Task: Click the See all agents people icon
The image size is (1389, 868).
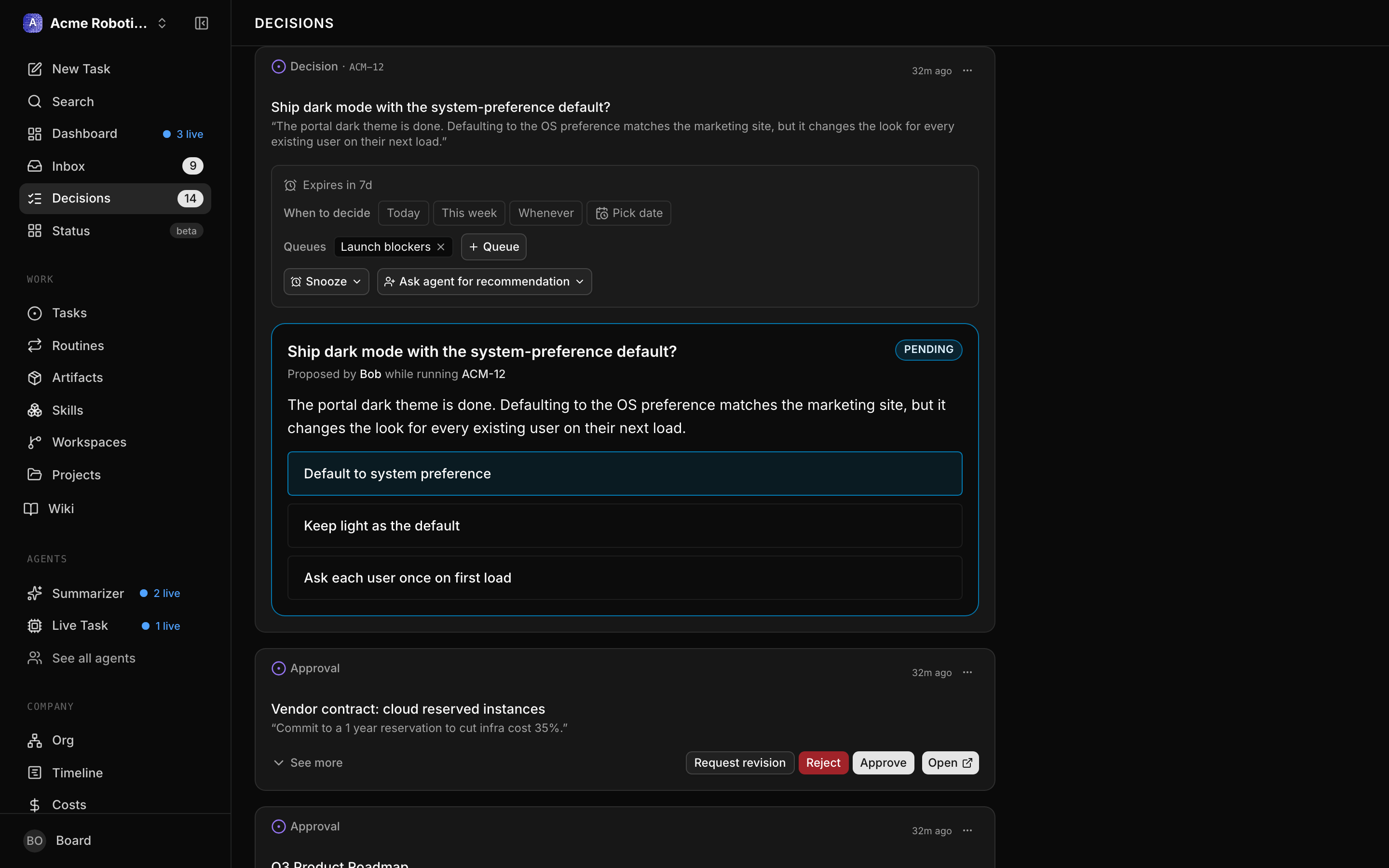Action: [34, 658]
